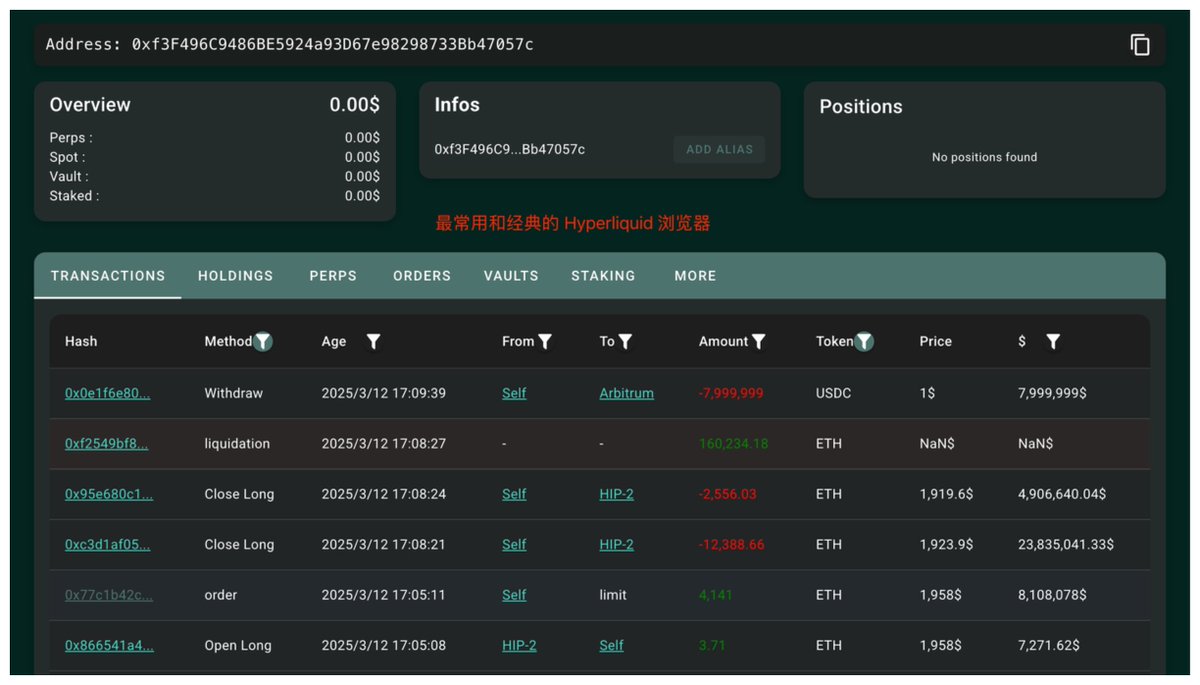Screen dimensions: 1200x685
Task: Open the Method column filter icon
Action: point(263,342)
